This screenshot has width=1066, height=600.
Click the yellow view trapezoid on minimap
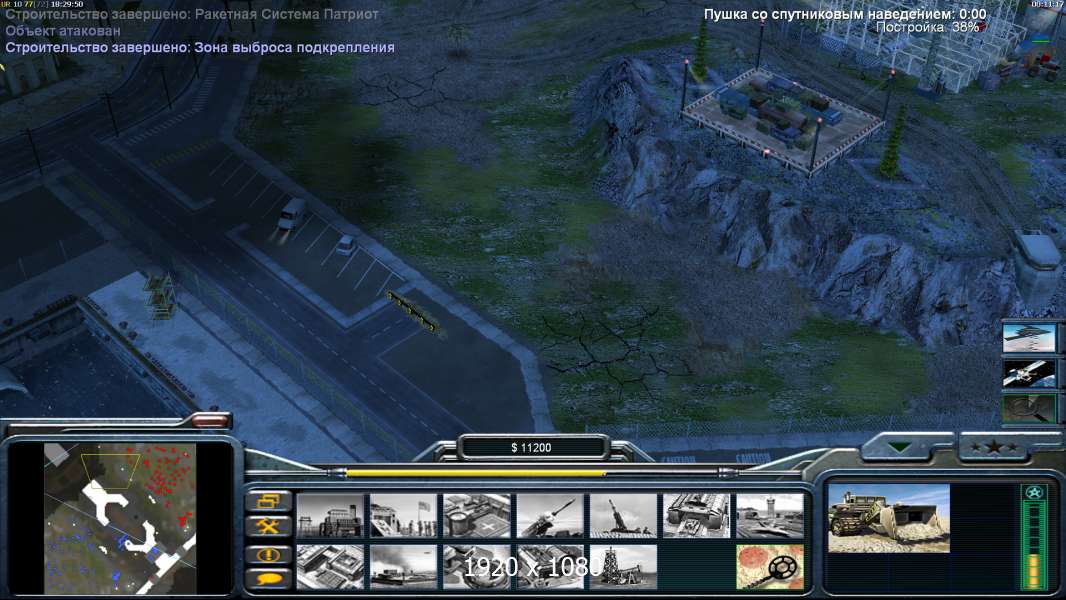pyautogui.click(x=110, y=471)
